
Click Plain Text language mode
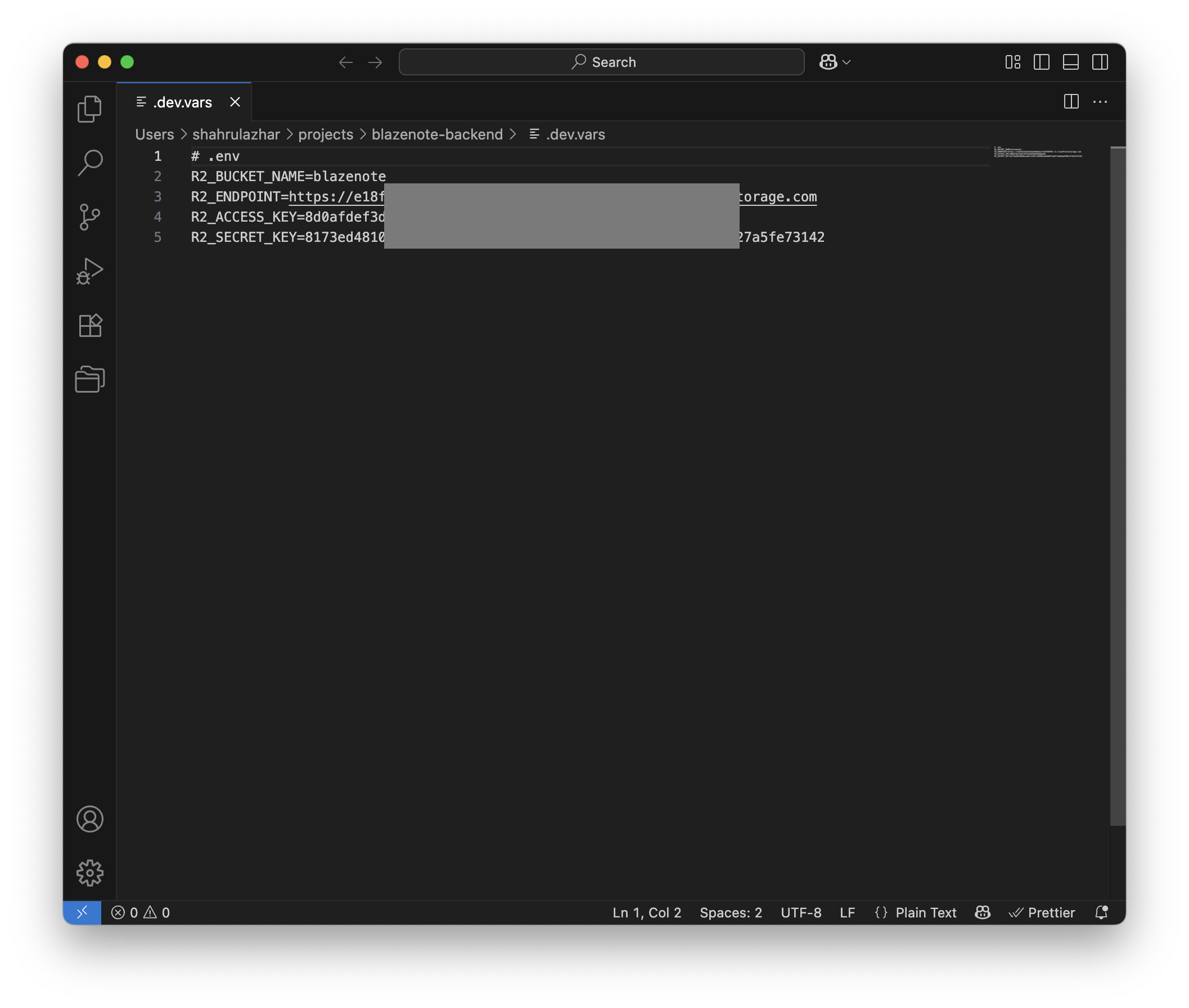pyautogui.click(x=925, y=912)
